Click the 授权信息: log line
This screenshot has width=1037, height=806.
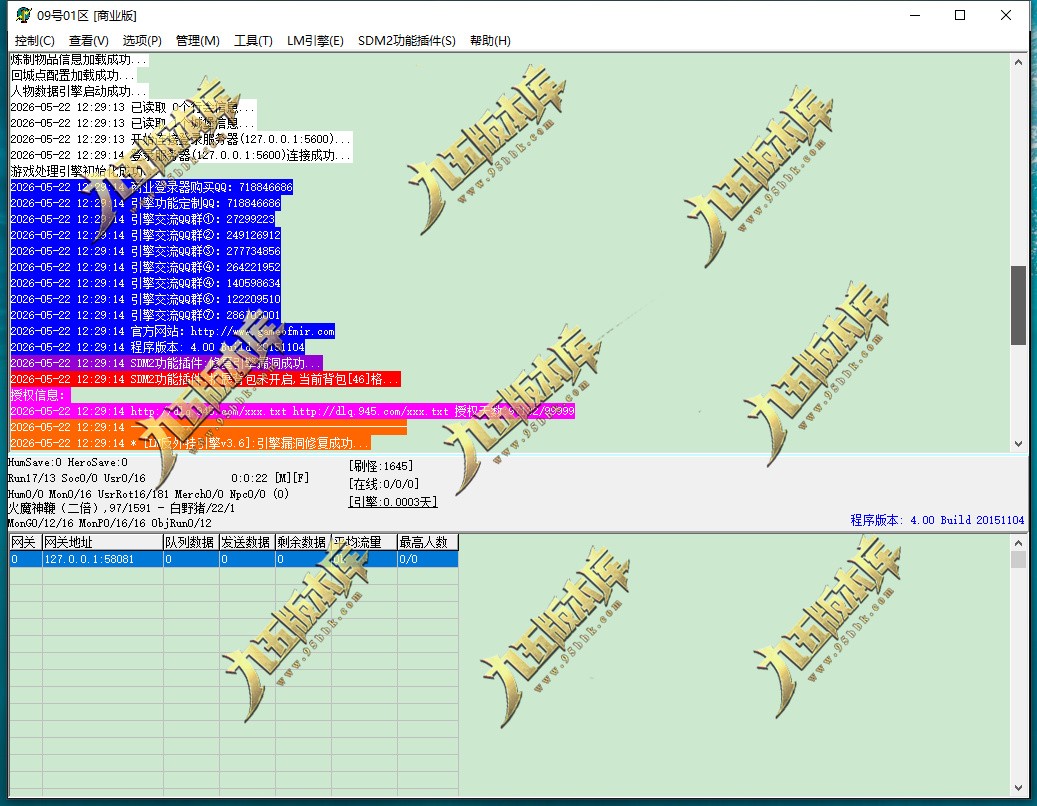click(x=40, y=395)
